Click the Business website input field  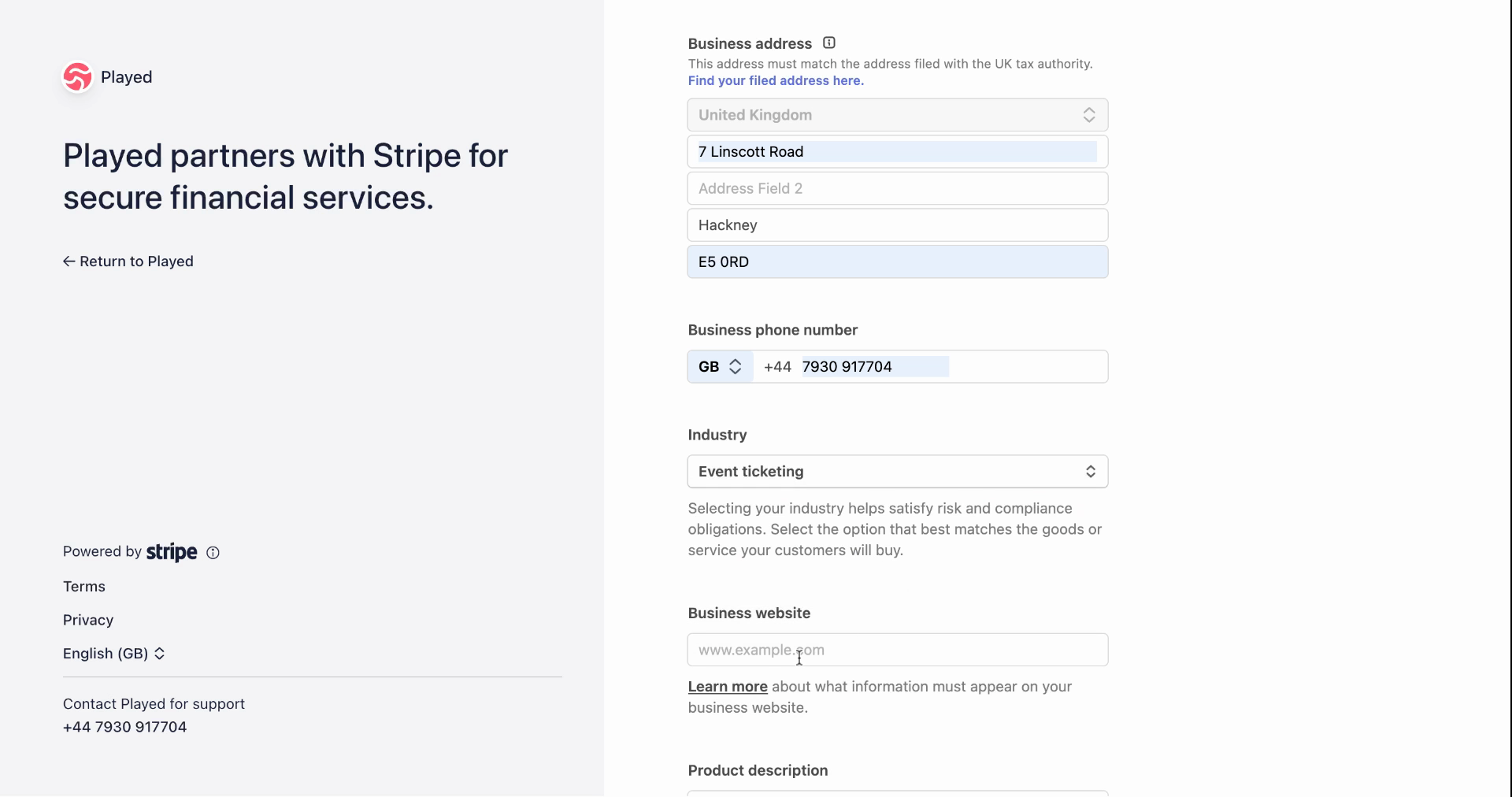pos(898,650)
